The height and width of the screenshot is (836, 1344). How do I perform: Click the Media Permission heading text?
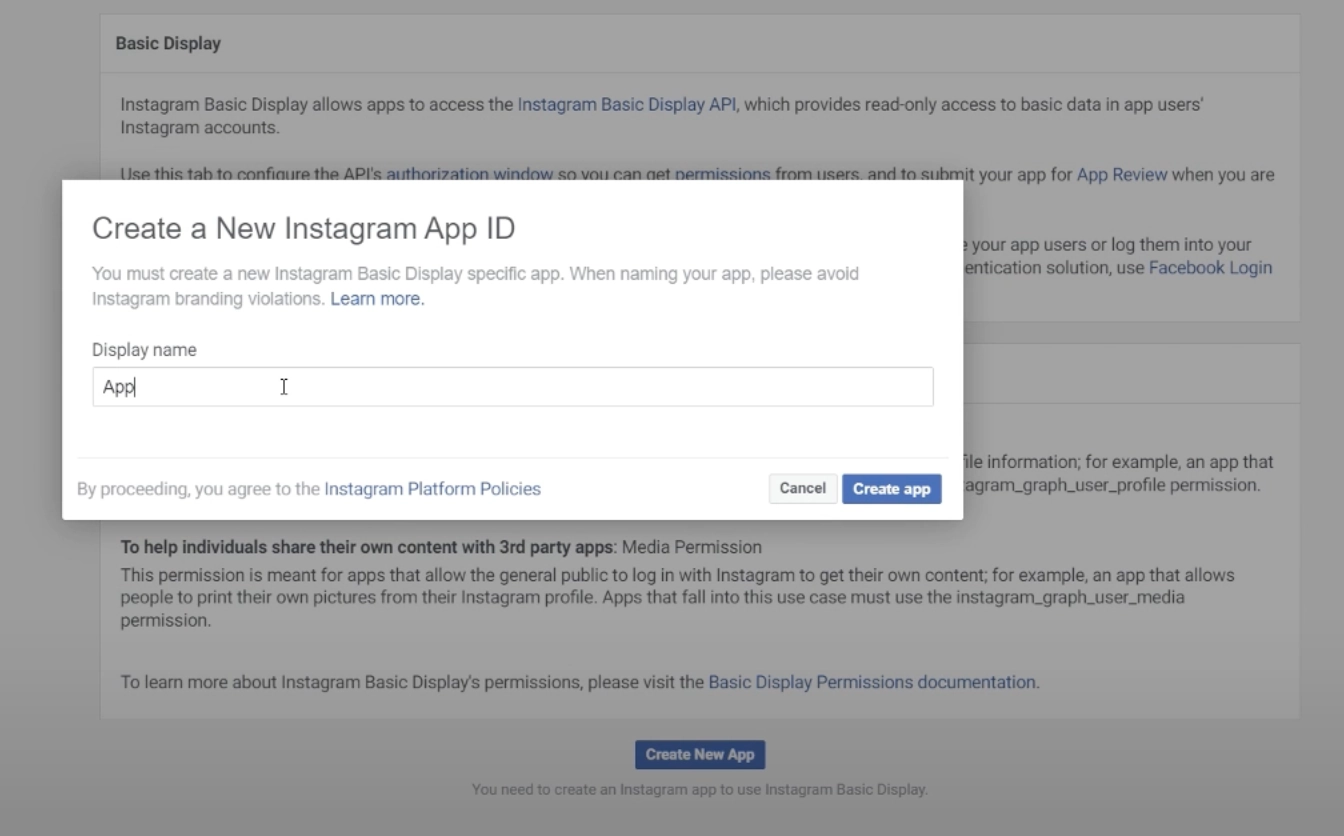point(691,547)
